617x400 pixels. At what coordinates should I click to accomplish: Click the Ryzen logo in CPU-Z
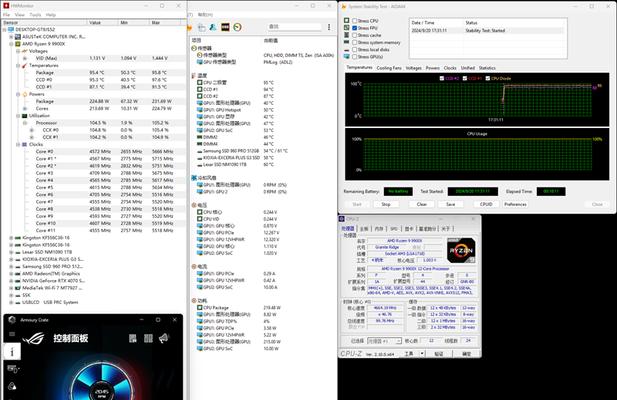pos(461,250)
